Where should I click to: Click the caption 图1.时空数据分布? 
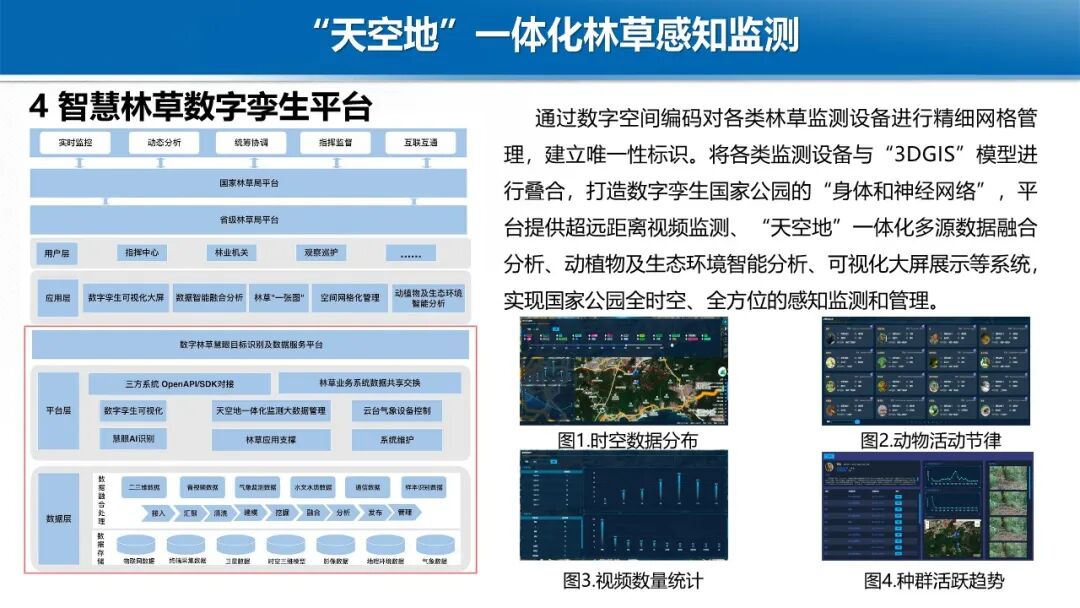pyautogui.click(x=627, y=441)
